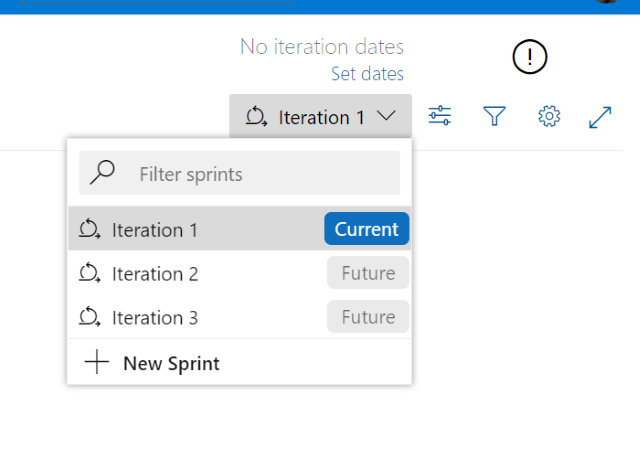Select Iteration 1 in the sprint list
Screen dimensions: 640x449
(x=240, y=229)
